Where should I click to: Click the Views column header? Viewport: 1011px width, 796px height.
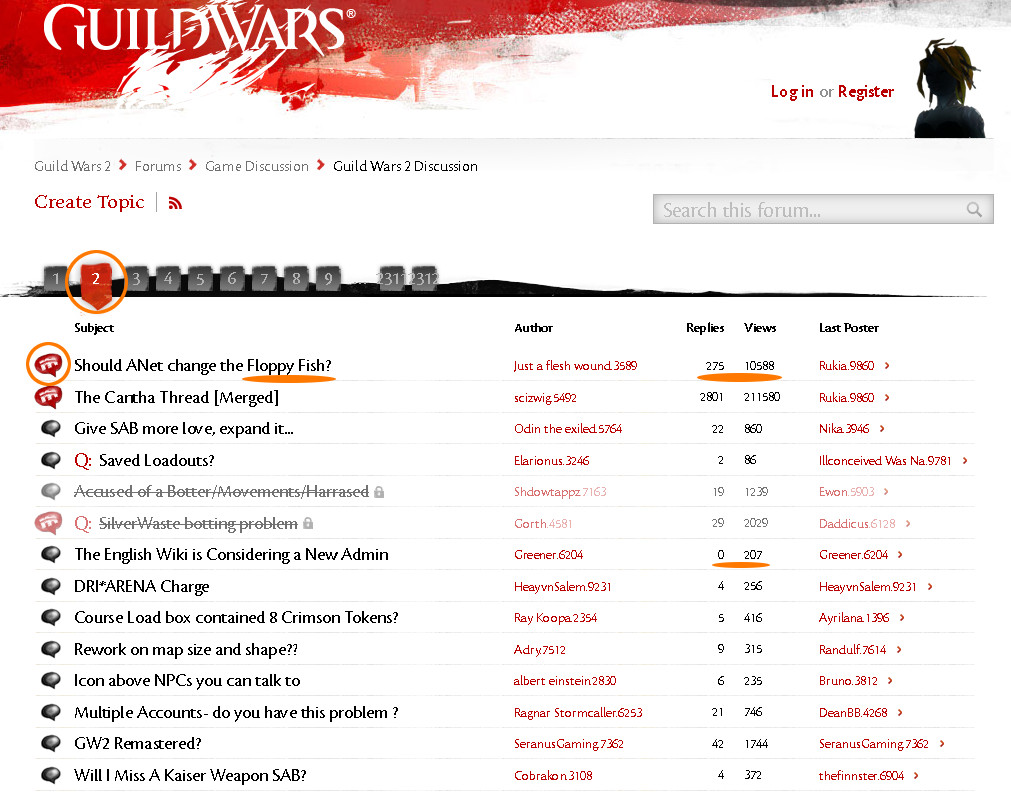760,327
